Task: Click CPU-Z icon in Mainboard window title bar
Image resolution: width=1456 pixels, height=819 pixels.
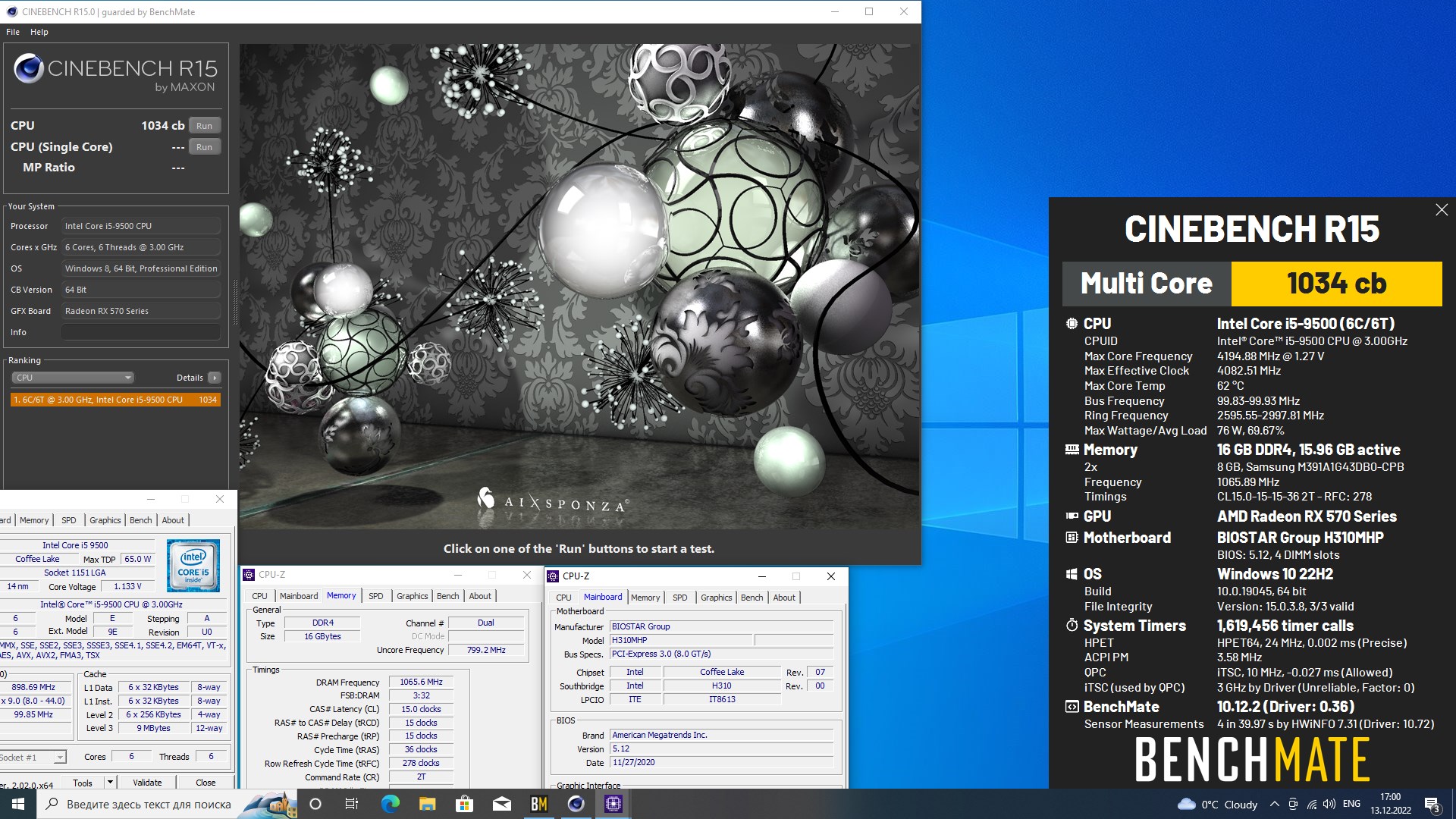Action: coord(553,576)
